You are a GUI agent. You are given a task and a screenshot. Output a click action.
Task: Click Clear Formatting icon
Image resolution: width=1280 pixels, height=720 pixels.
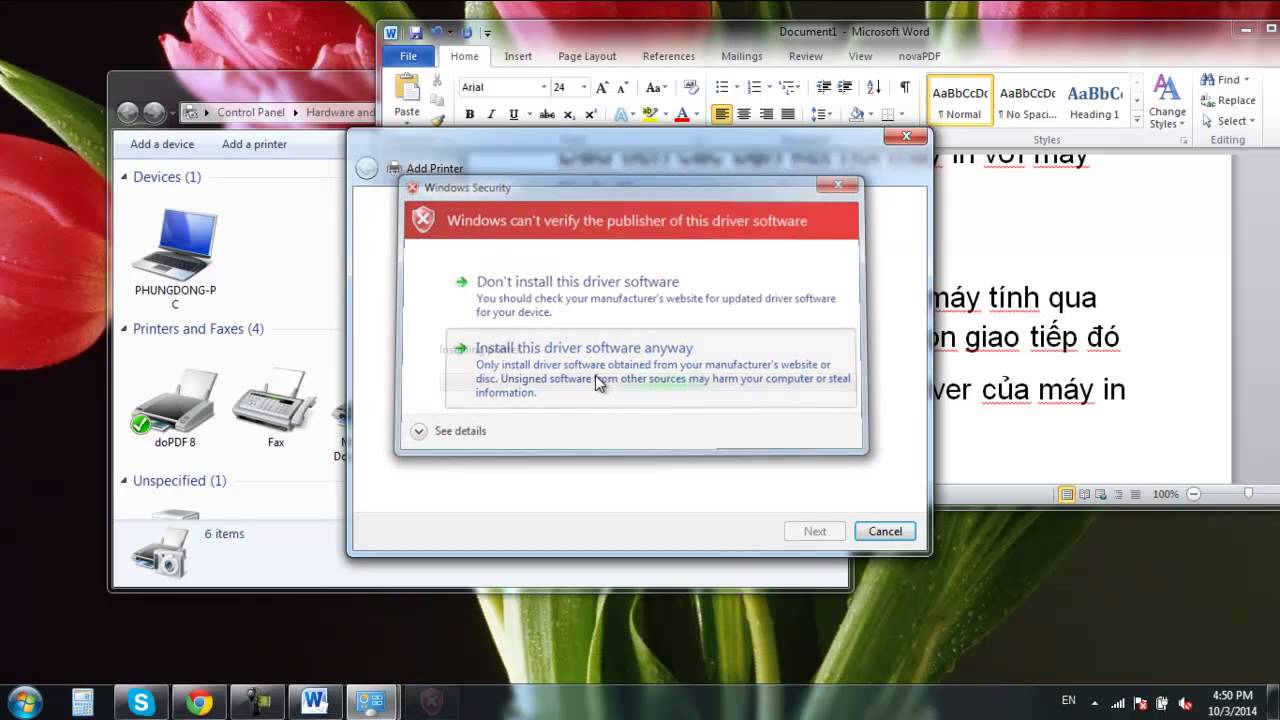(x=692, y=87)
